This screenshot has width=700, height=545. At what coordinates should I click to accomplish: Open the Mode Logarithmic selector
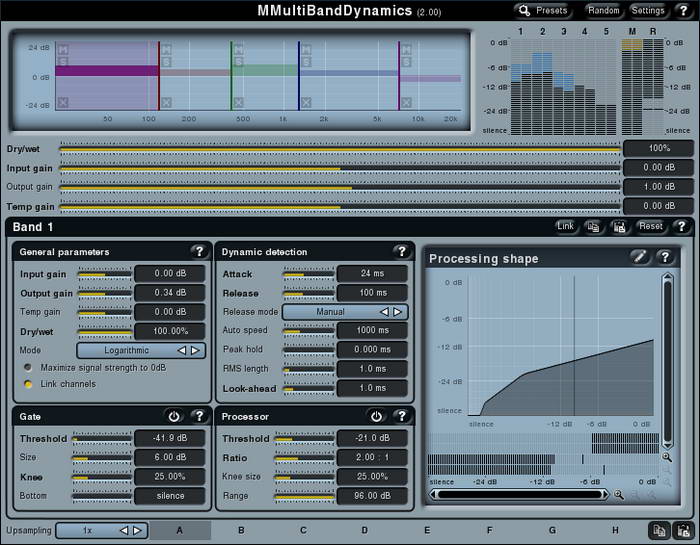tap(141, 351)
